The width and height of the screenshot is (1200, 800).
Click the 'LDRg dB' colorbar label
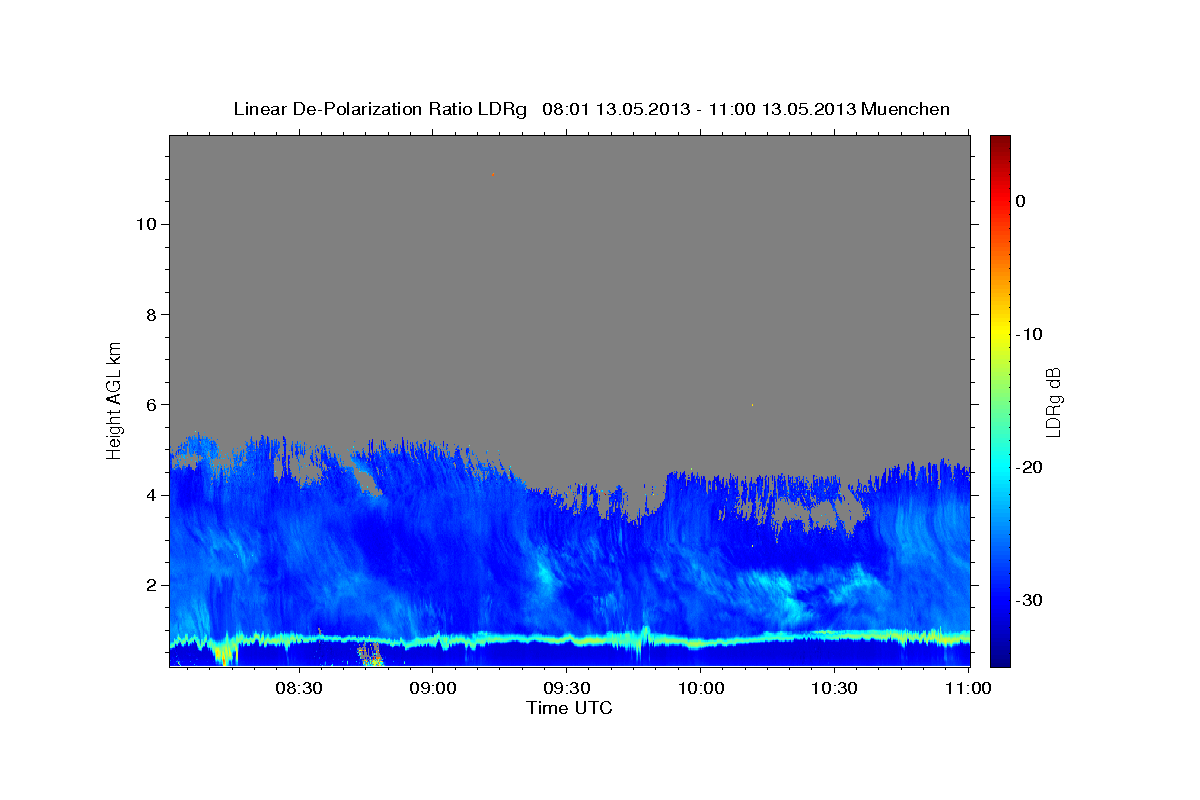(x=1053, y=402)
